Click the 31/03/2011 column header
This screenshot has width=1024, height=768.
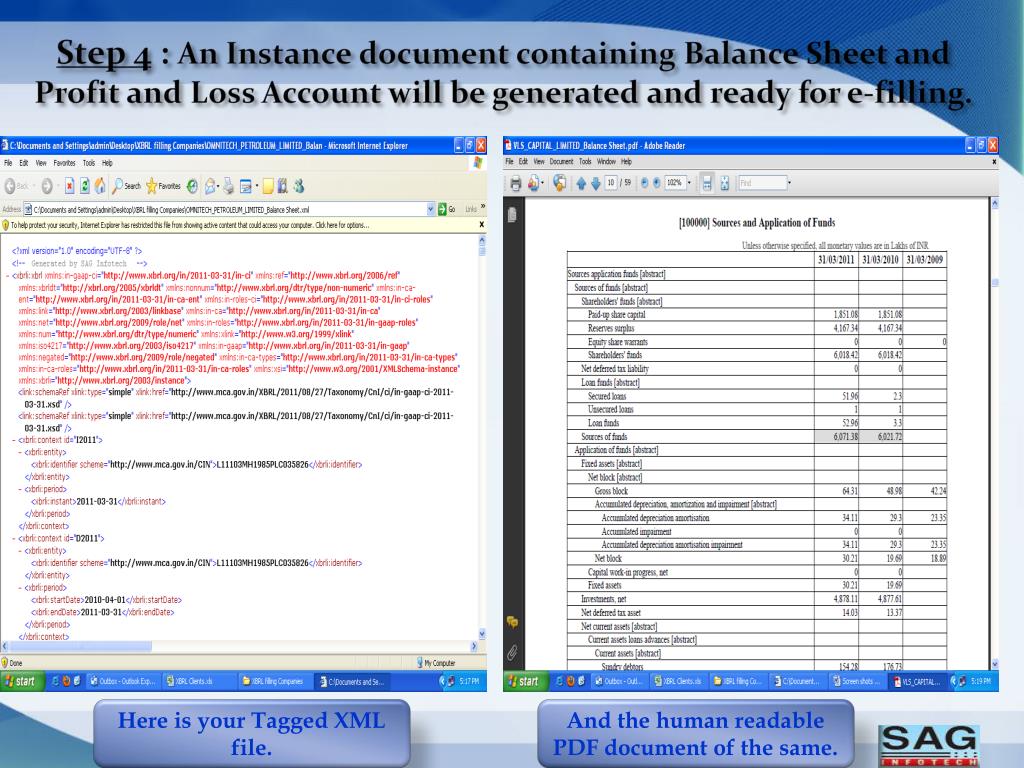pos(836,259)
